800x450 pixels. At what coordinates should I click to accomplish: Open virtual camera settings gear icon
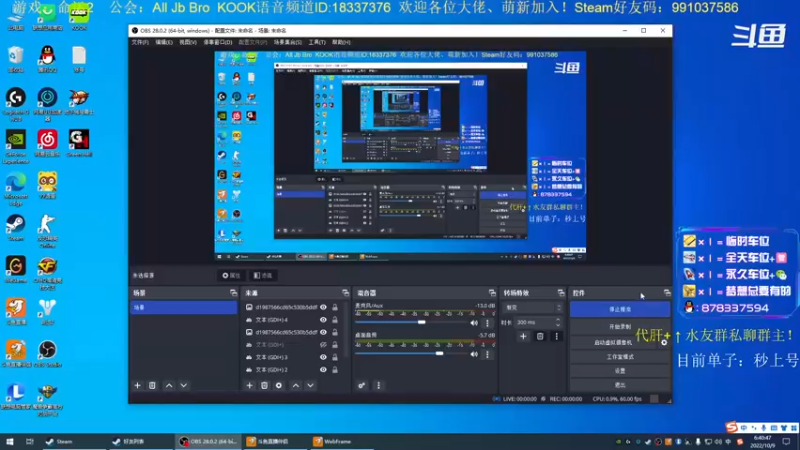coord(664,342)
